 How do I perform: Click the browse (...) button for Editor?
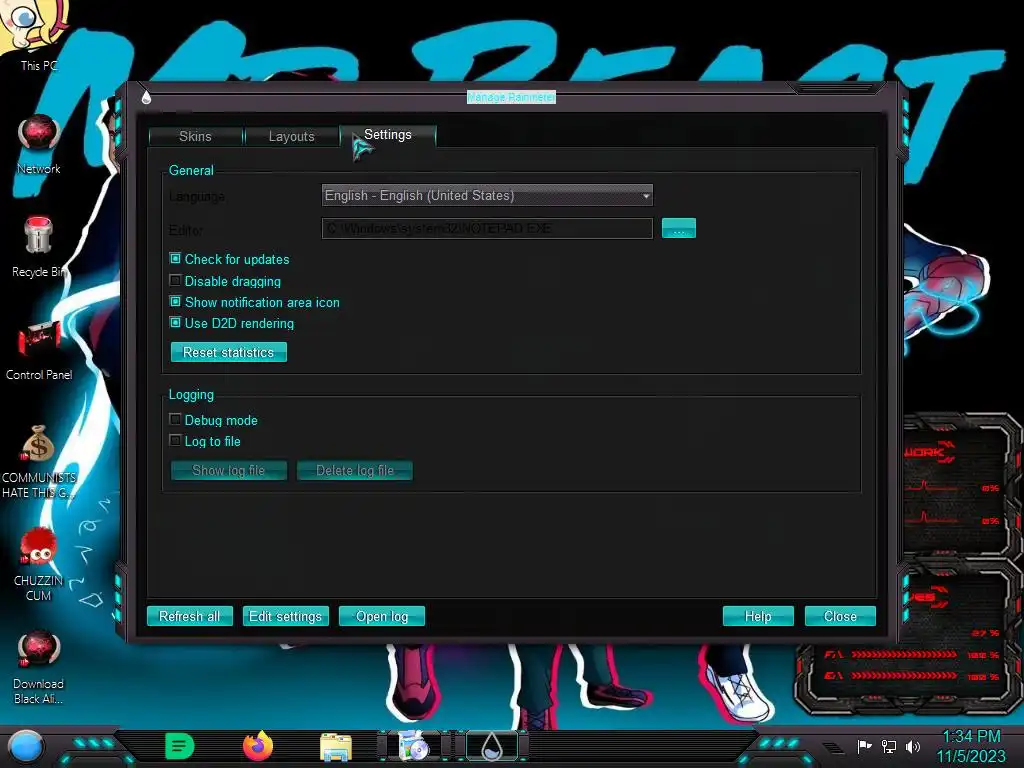coord(679,229)
